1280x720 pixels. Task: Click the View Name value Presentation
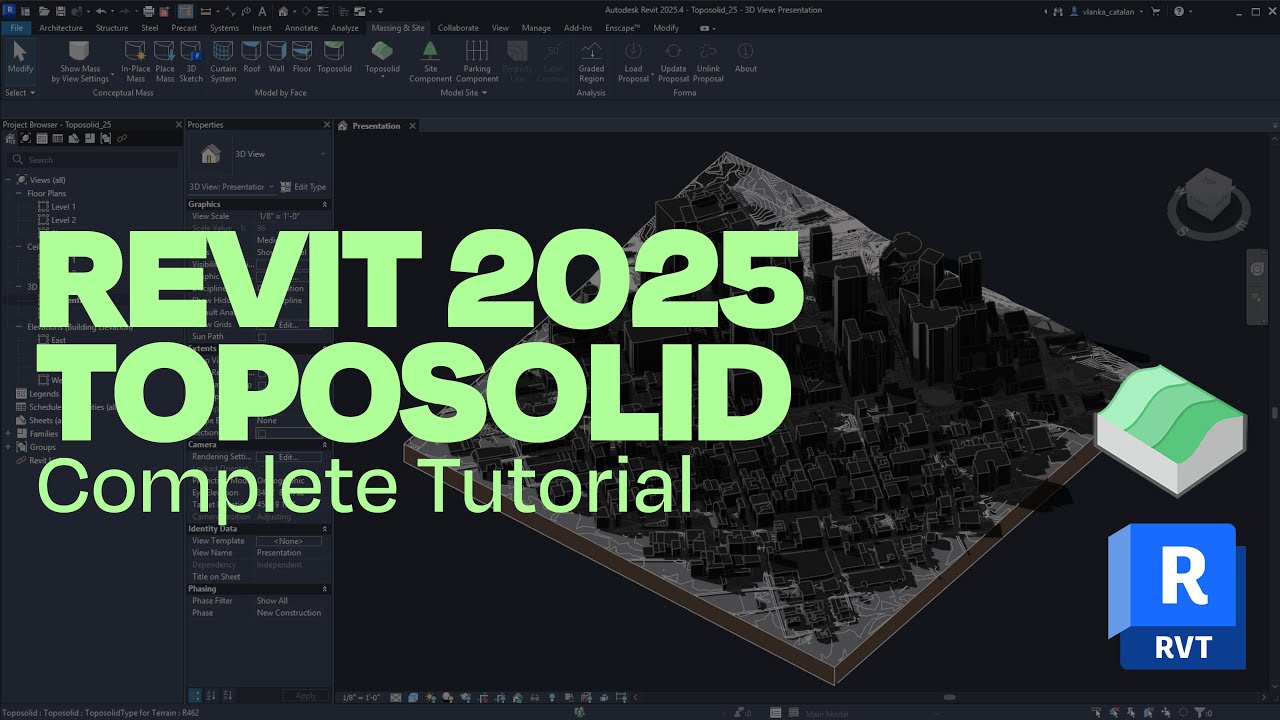tap(279, 553)
